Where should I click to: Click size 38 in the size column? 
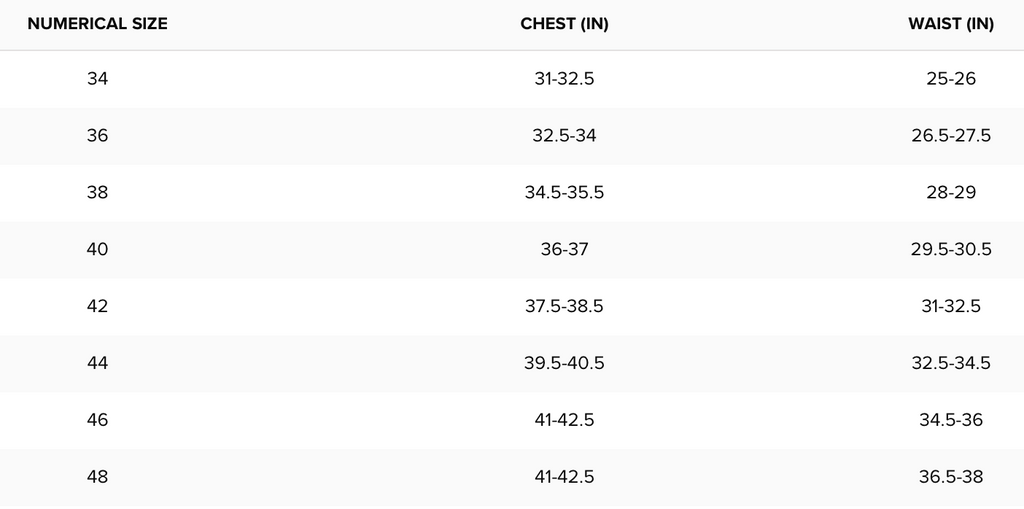click(97, 193)
